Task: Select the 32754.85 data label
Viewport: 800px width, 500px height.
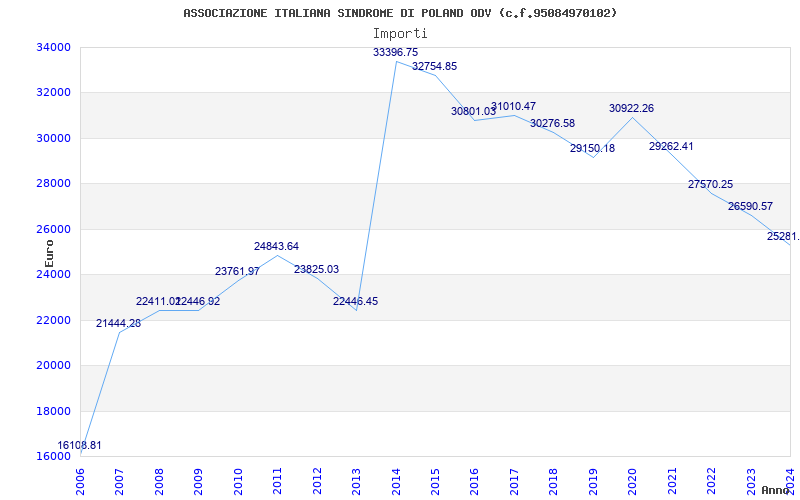Action: coord(435,66)
